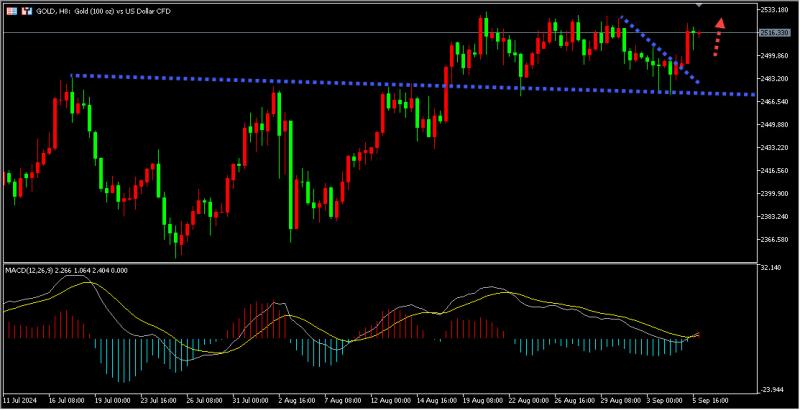The image size is (800, 410).
Task: Click the '26 Aug 16:00' time label
Action: pos(576,400)
